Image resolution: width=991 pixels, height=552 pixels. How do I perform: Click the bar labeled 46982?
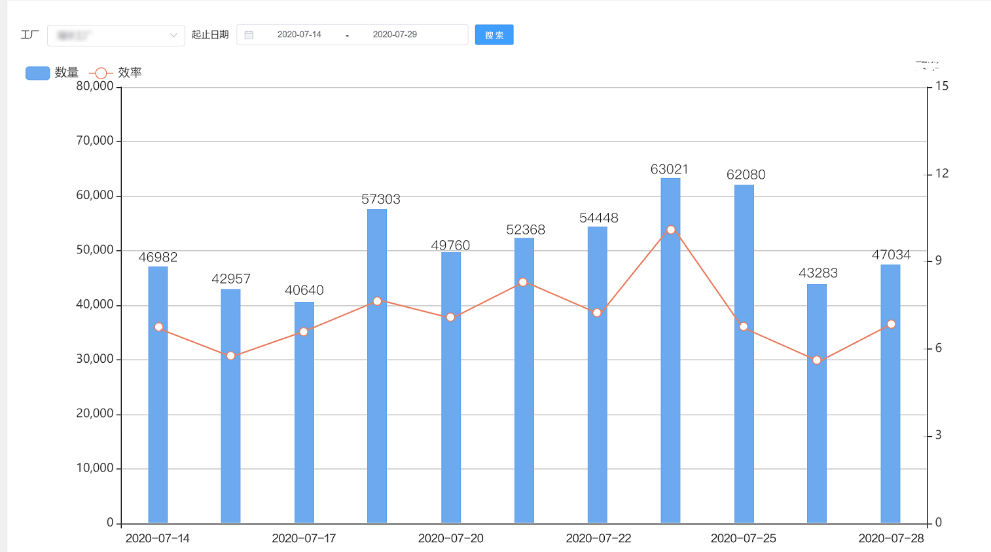click(x=158, y=395)
